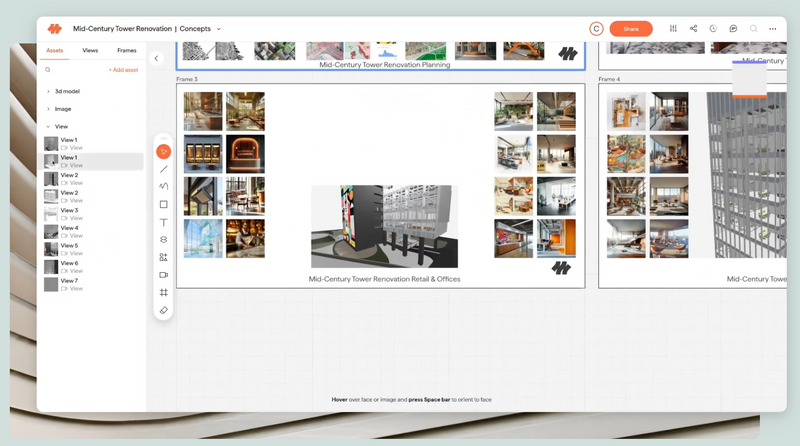Open the 3D object tool
The width and height of the screenshot is (800, 446).
[163, 239]
